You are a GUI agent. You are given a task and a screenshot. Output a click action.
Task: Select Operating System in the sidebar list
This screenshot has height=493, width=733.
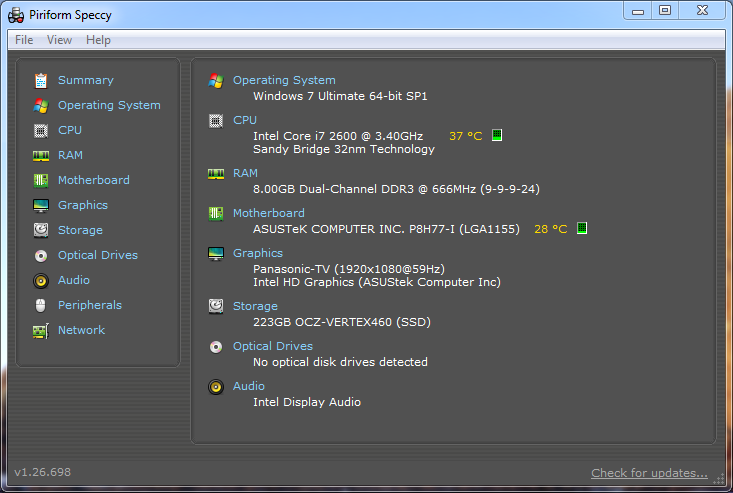click(109, 105)
